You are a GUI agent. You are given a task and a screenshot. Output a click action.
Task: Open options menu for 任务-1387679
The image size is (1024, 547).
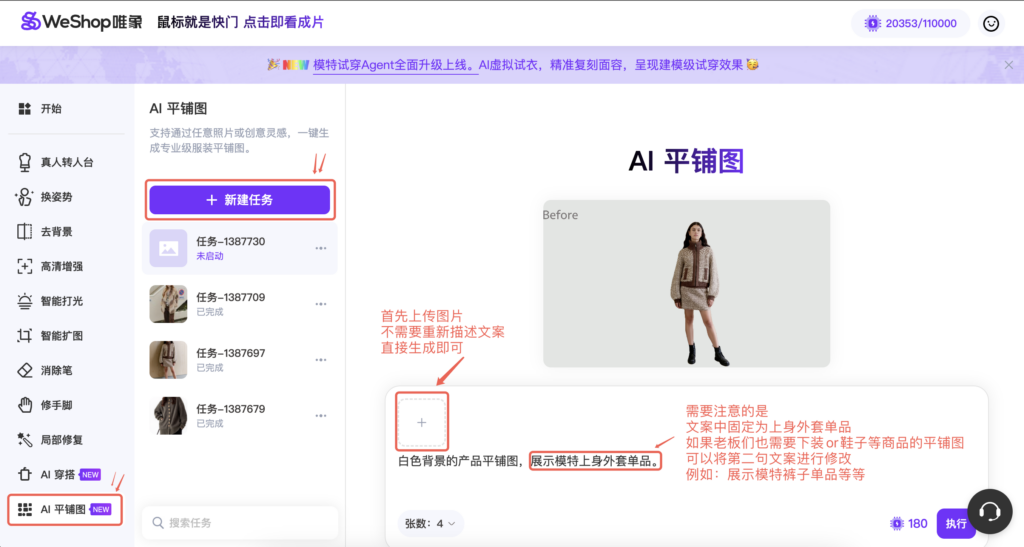point(321,415)
